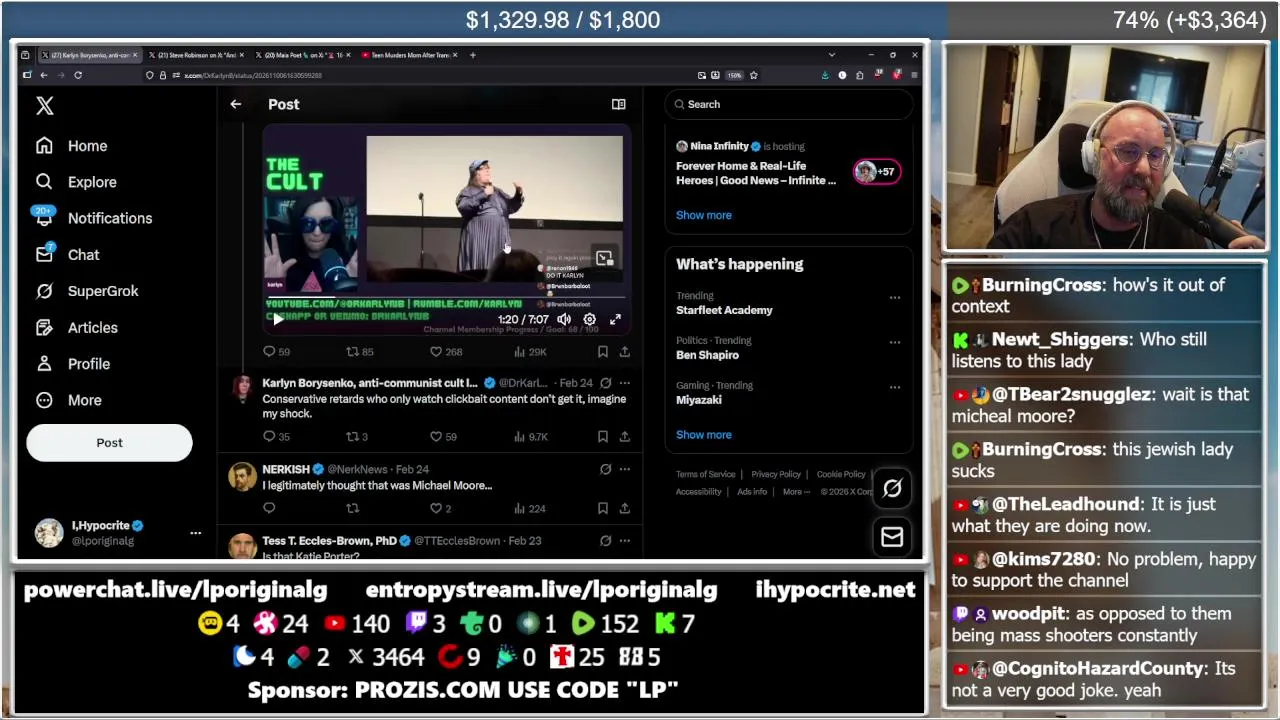Repost Karlyn's reply showing 3 reposts
1280x720 pixels.
(357, 437)
